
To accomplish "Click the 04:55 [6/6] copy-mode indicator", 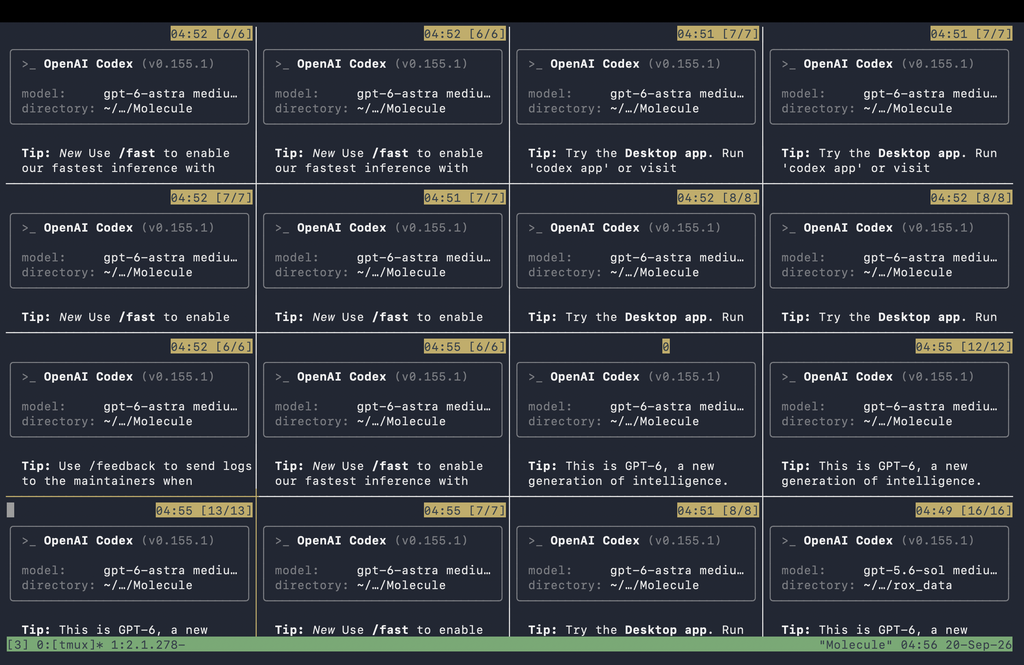I will [464, 346].
